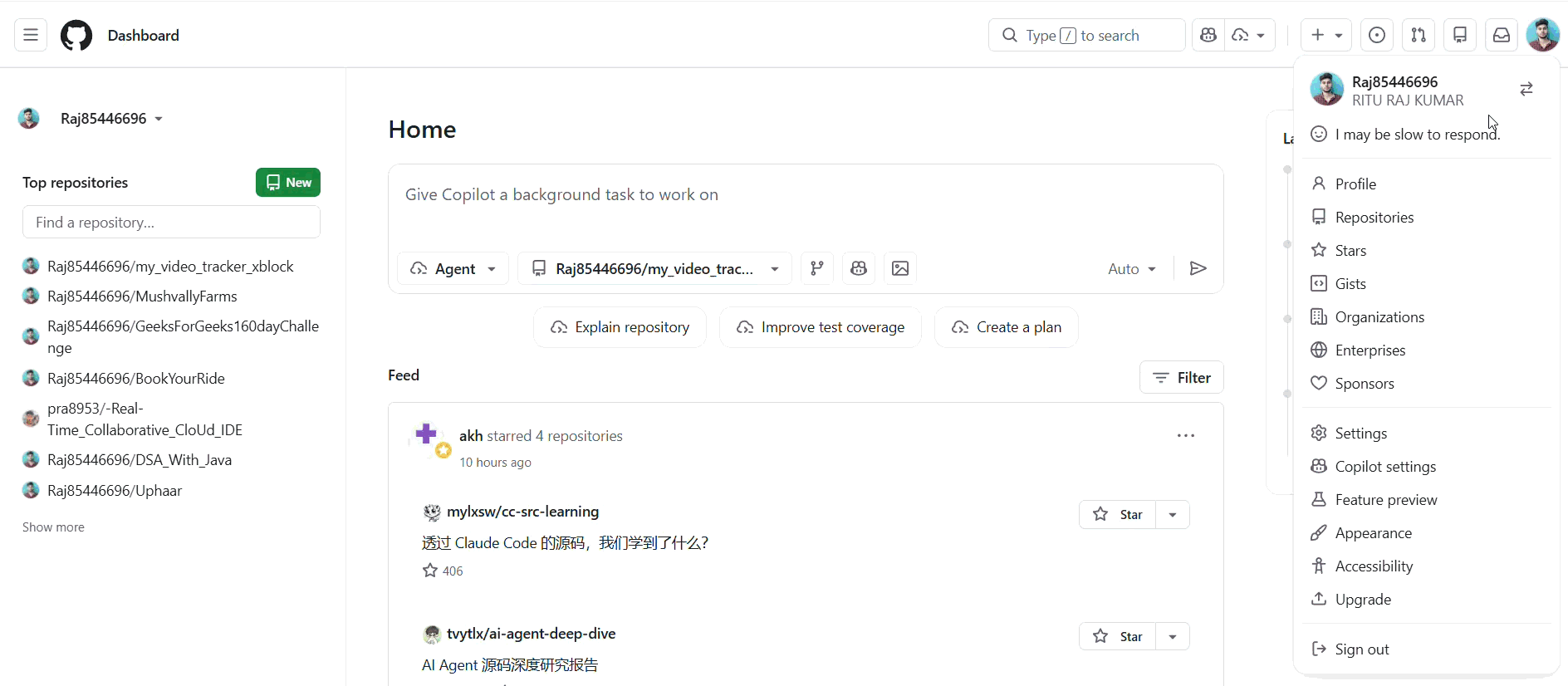Open the repository selector dropdown in Copilot box

(x=654, y=268)
